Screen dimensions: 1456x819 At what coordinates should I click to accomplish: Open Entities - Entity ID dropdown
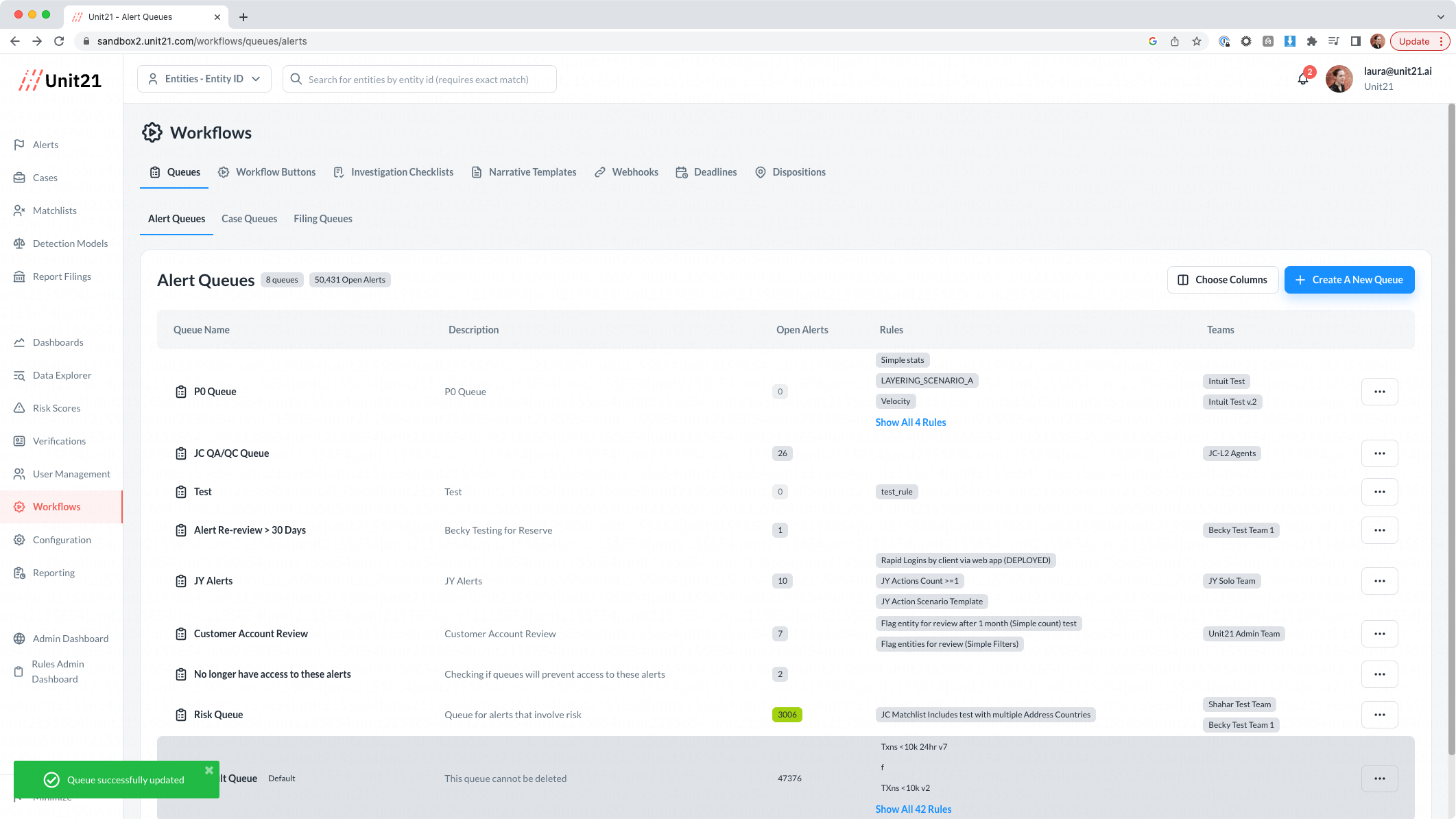(204, 79)
